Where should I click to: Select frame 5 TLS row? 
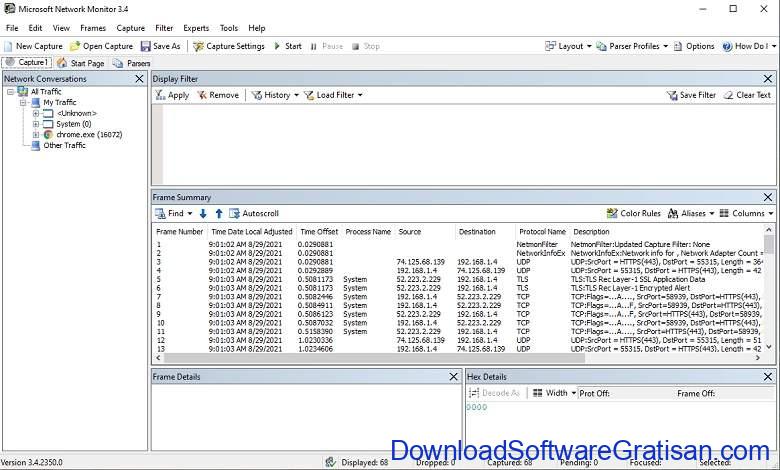[459, 280]
